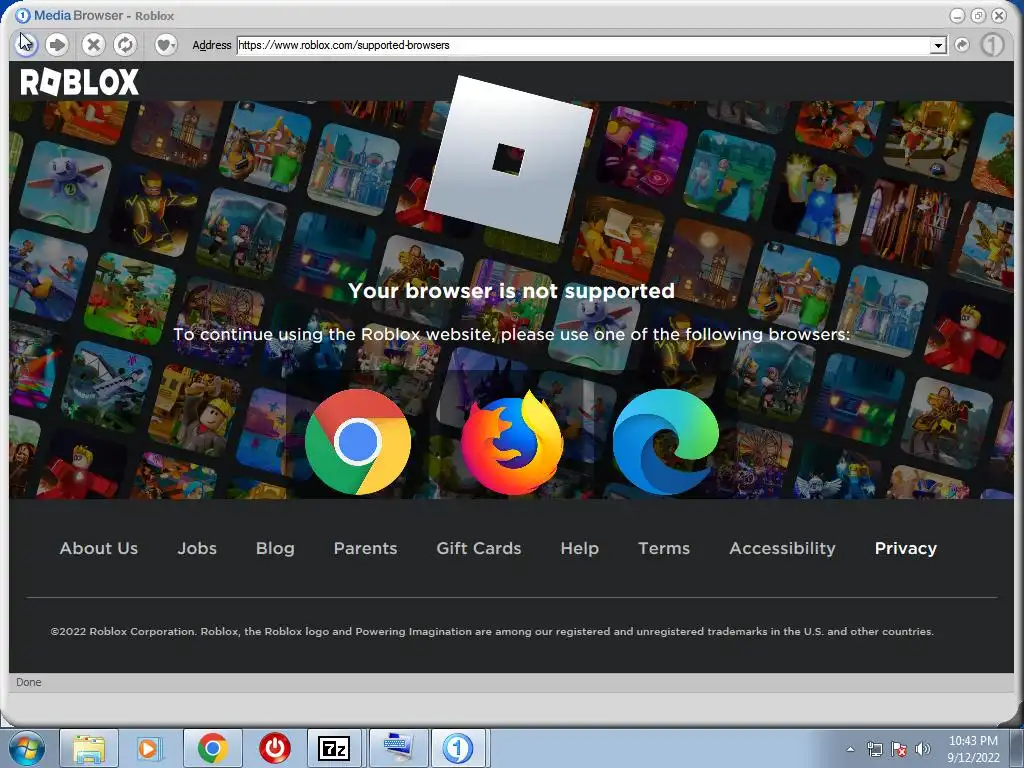Viewport: 1024px width, 768px height.
Task: Click the large silver Roblox tilt icon
Action: 509,159
